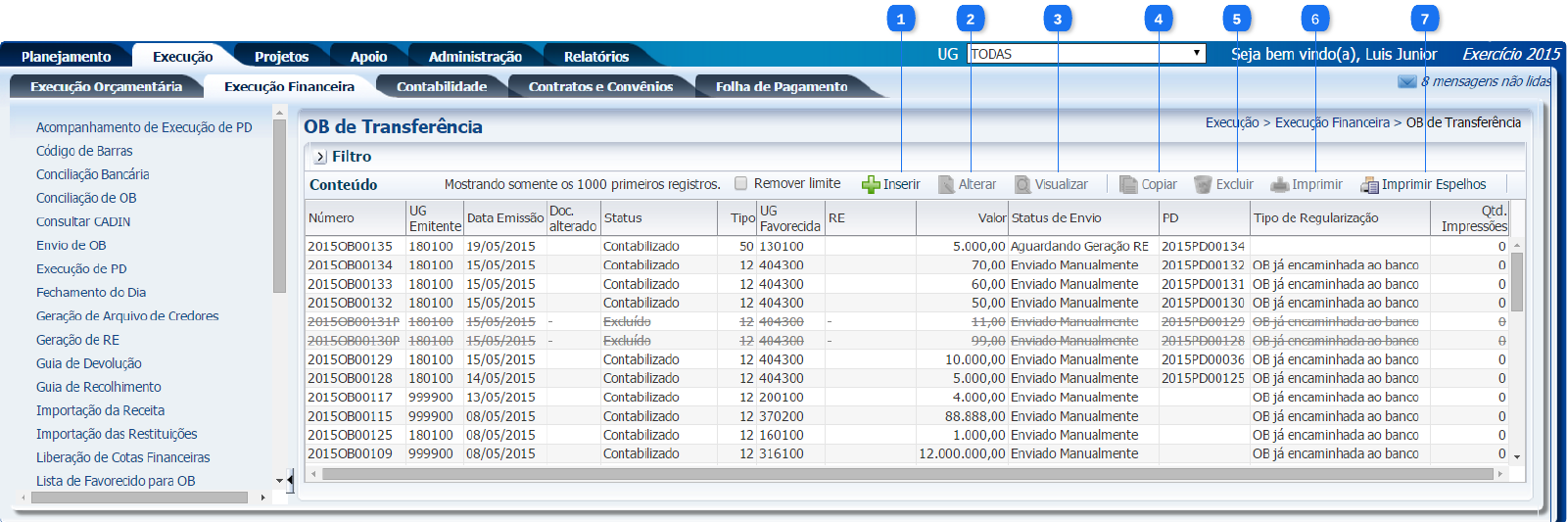
Task: Click the Visualizar magnifier icon
Action: [x=1022, y=184]
